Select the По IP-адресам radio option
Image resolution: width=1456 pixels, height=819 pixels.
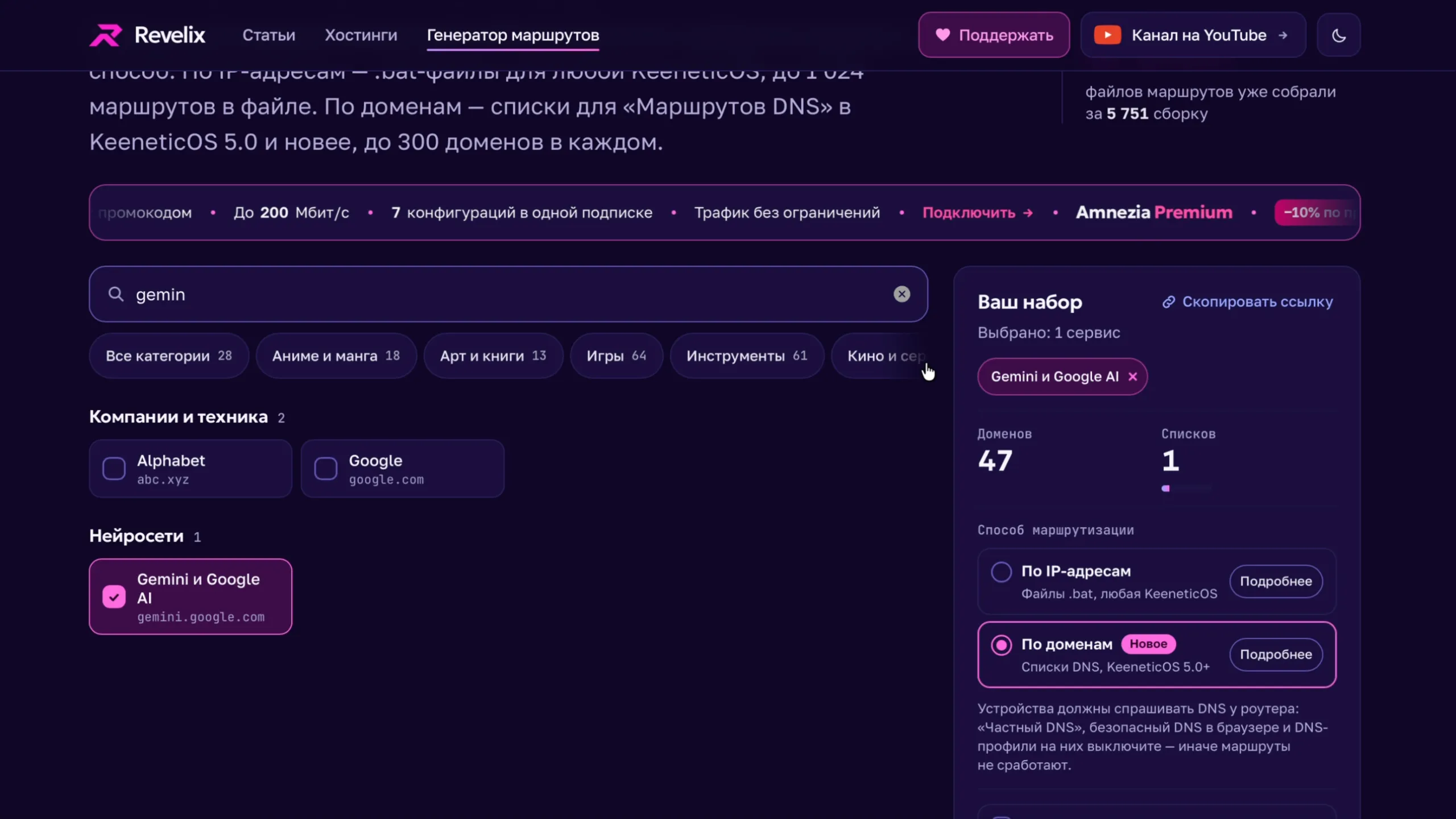(x=1001, y=572)
